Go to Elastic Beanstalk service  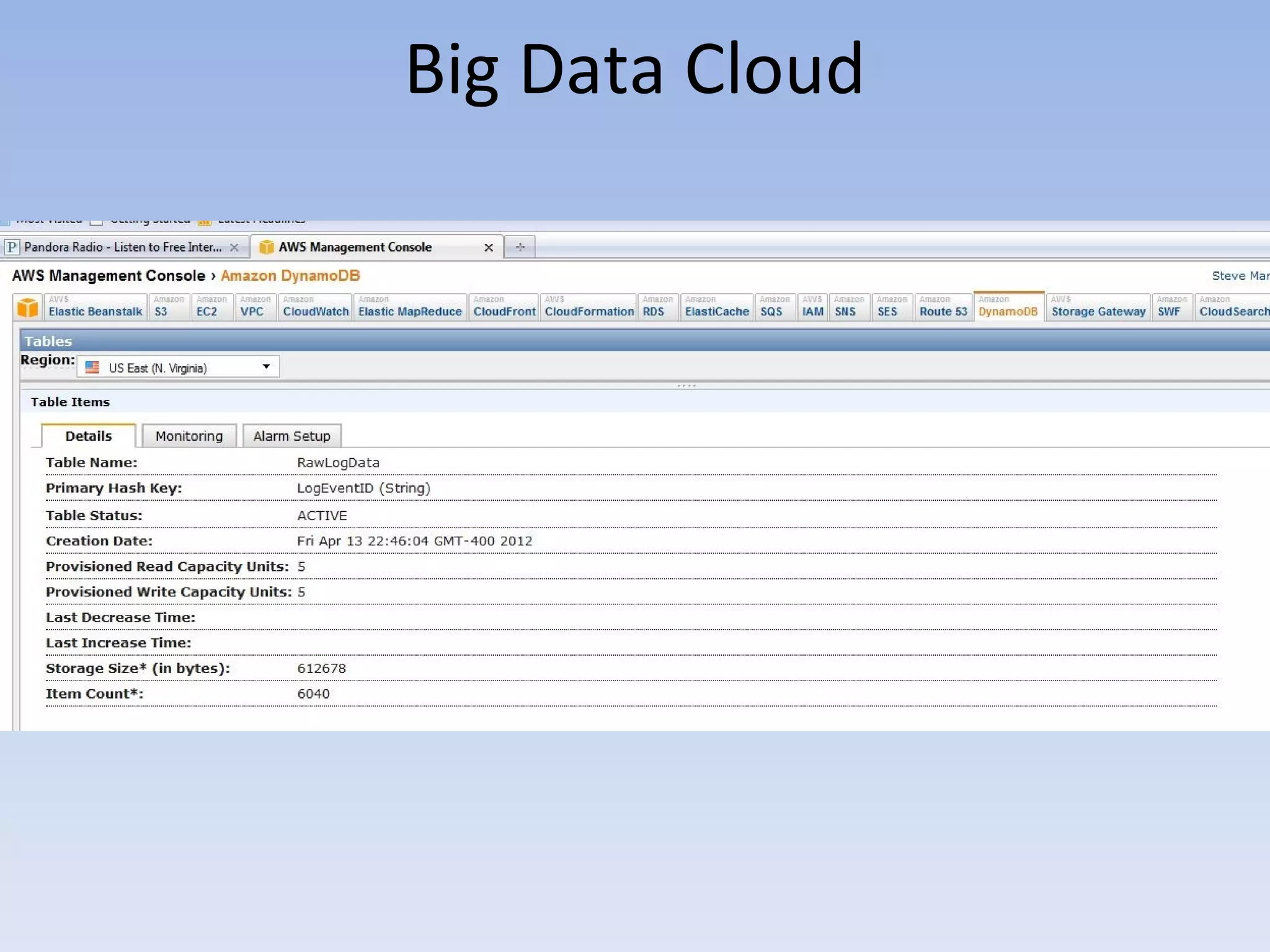click(95, 307)
